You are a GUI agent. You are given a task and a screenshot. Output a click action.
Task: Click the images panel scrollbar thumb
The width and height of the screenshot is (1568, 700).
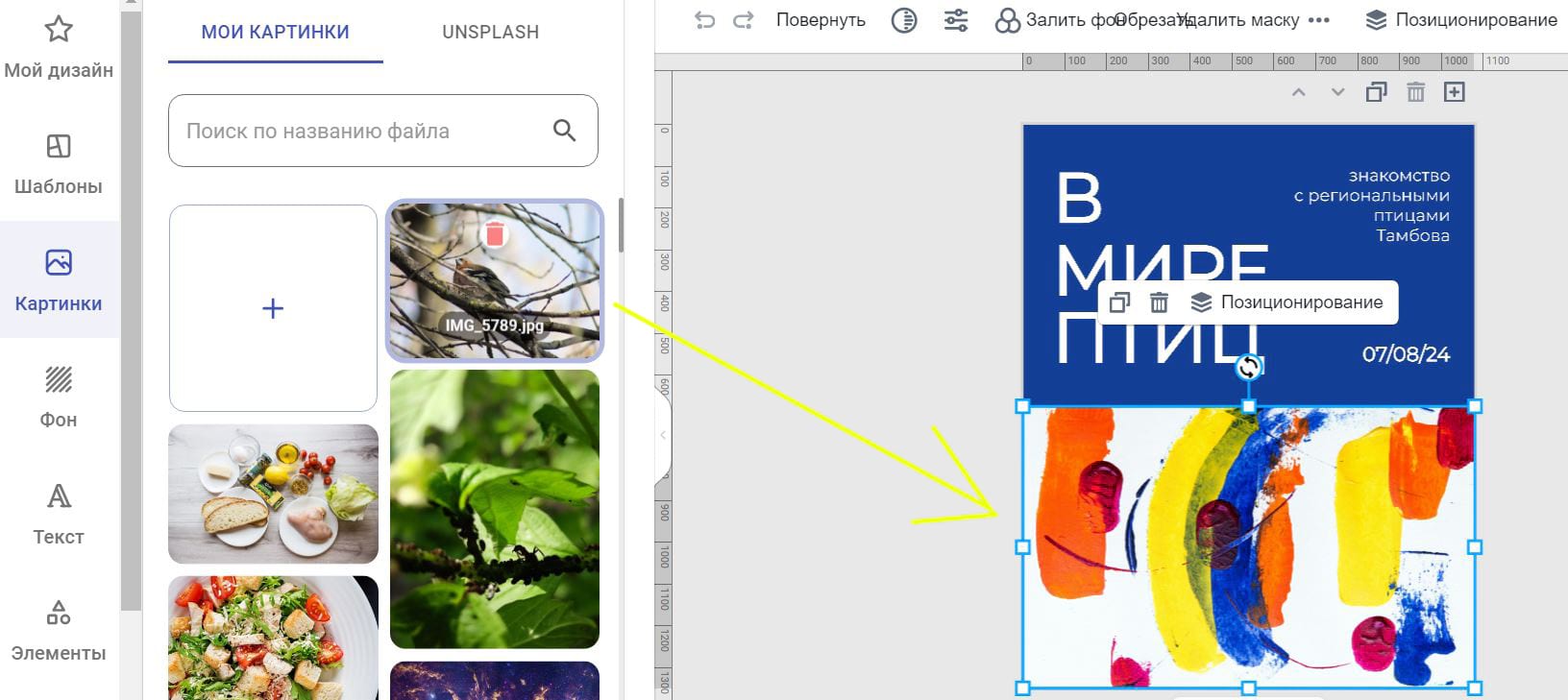coord(621,226)
